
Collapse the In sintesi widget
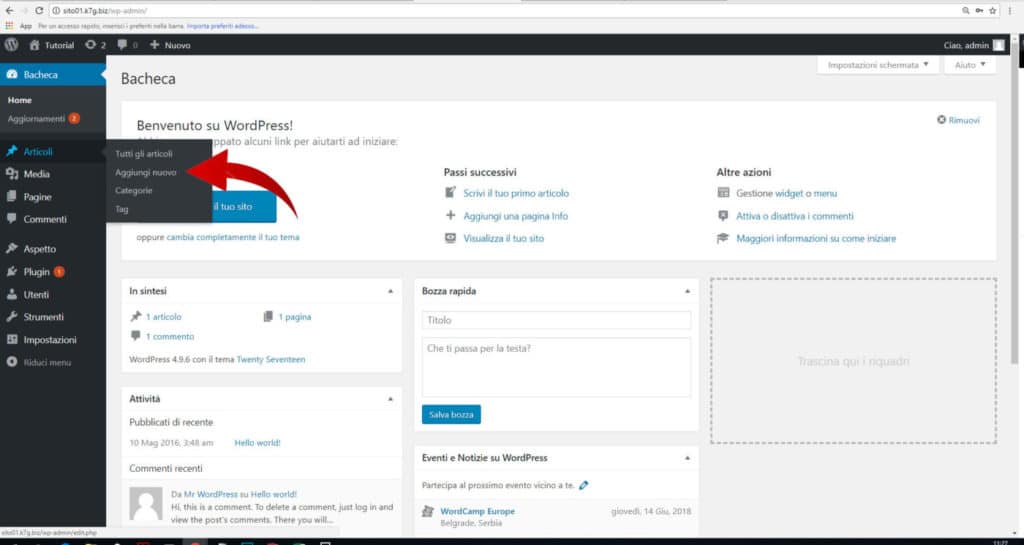point(390,291)
